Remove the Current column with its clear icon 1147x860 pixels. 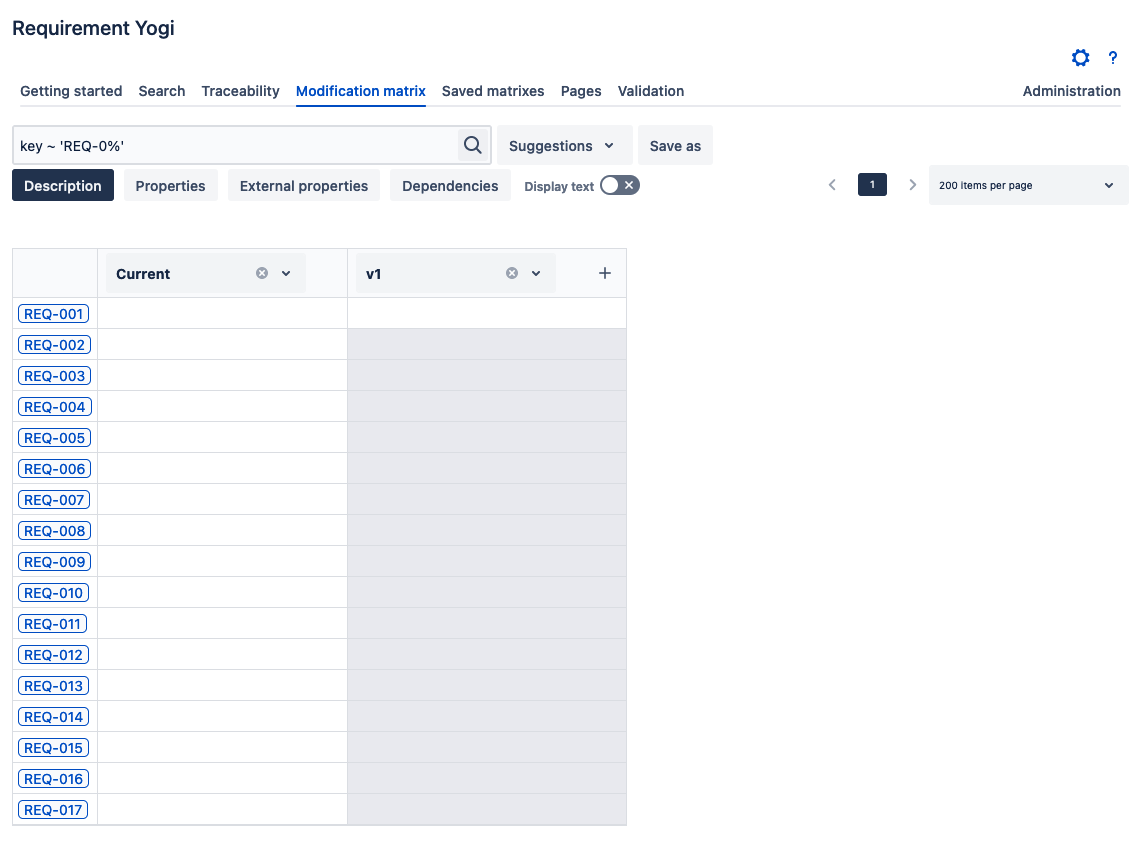tap(262, 273)
